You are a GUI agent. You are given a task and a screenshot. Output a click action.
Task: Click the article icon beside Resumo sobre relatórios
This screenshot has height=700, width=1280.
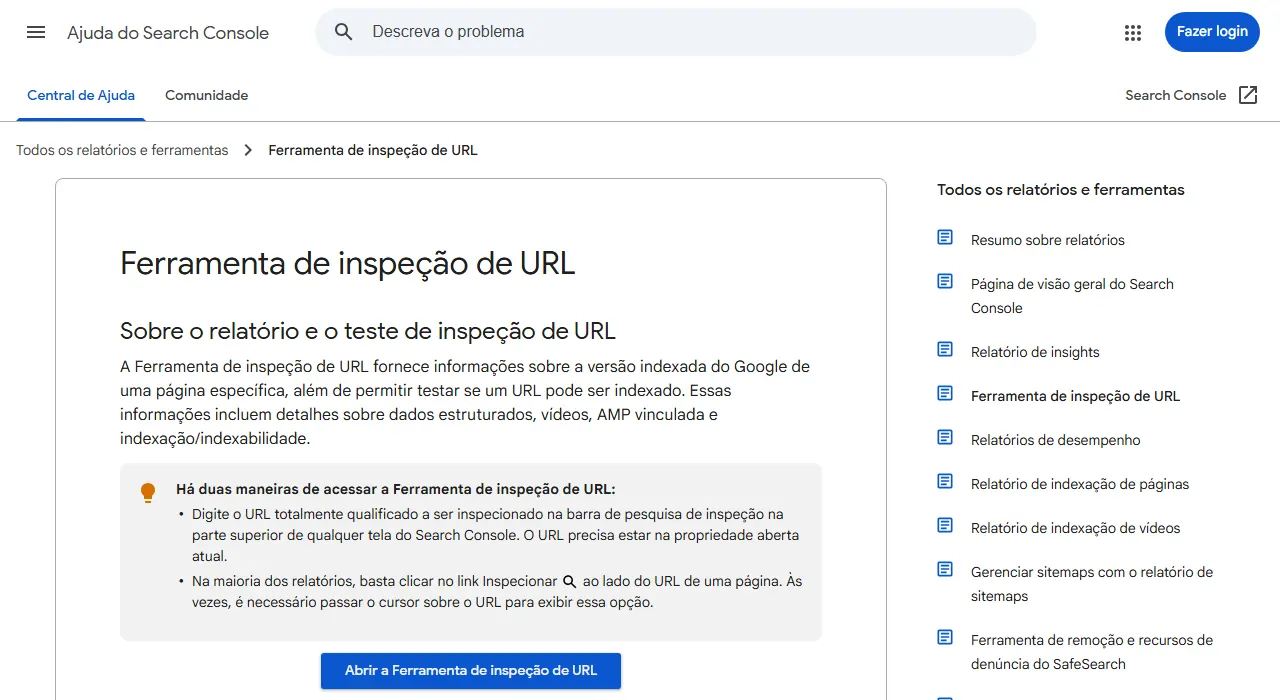pos(945,237)
